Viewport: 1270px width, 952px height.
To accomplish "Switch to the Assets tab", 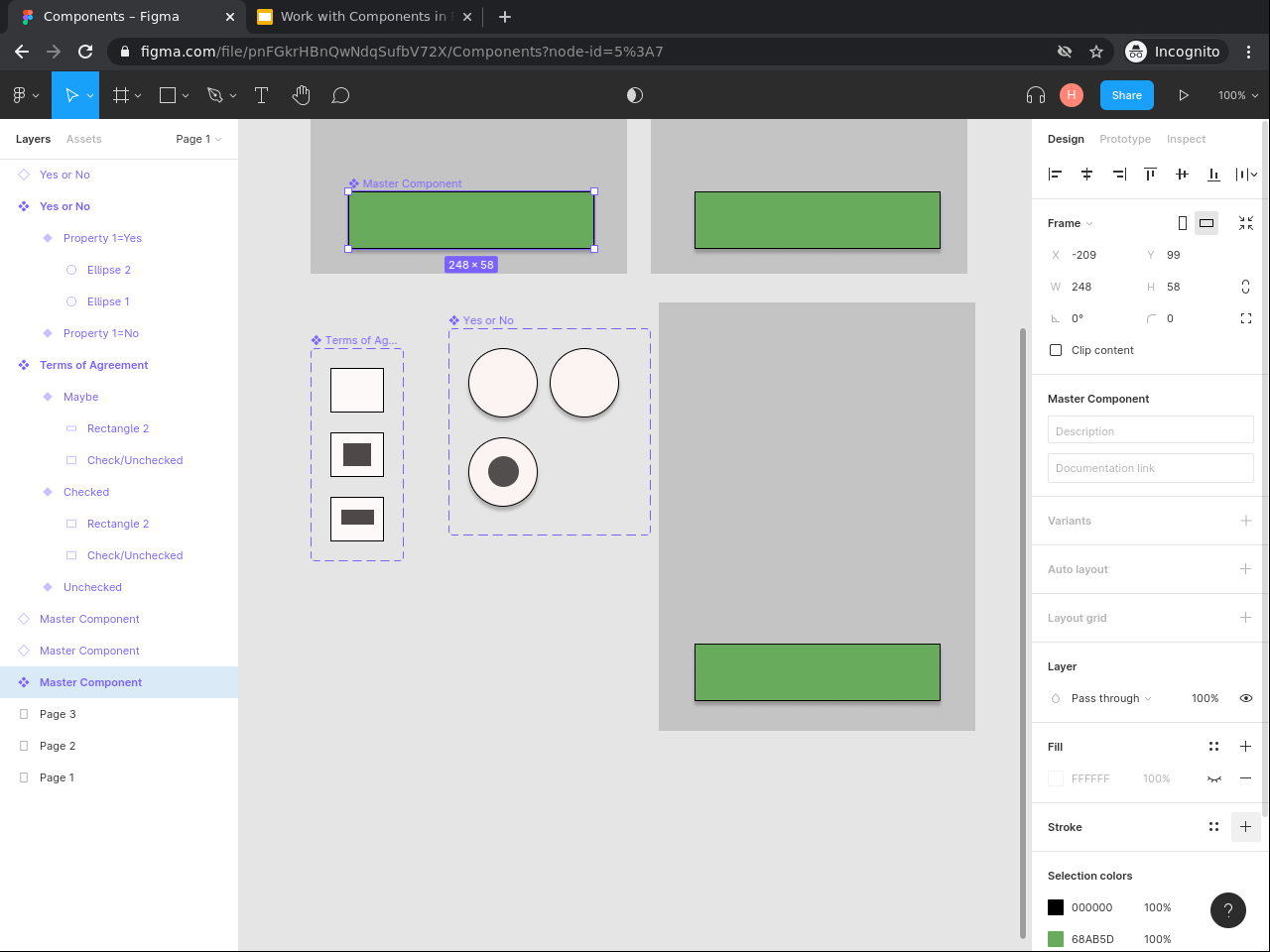I will point(84,139).
